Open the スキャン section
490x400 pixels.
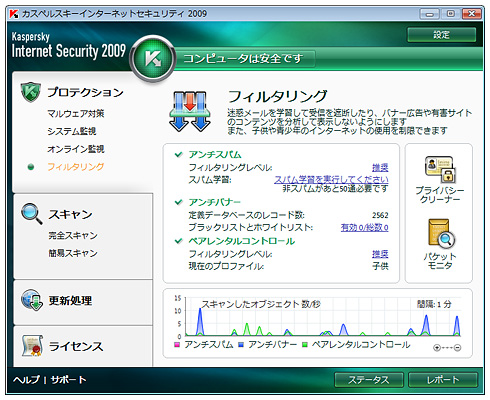tap(70, 214)
